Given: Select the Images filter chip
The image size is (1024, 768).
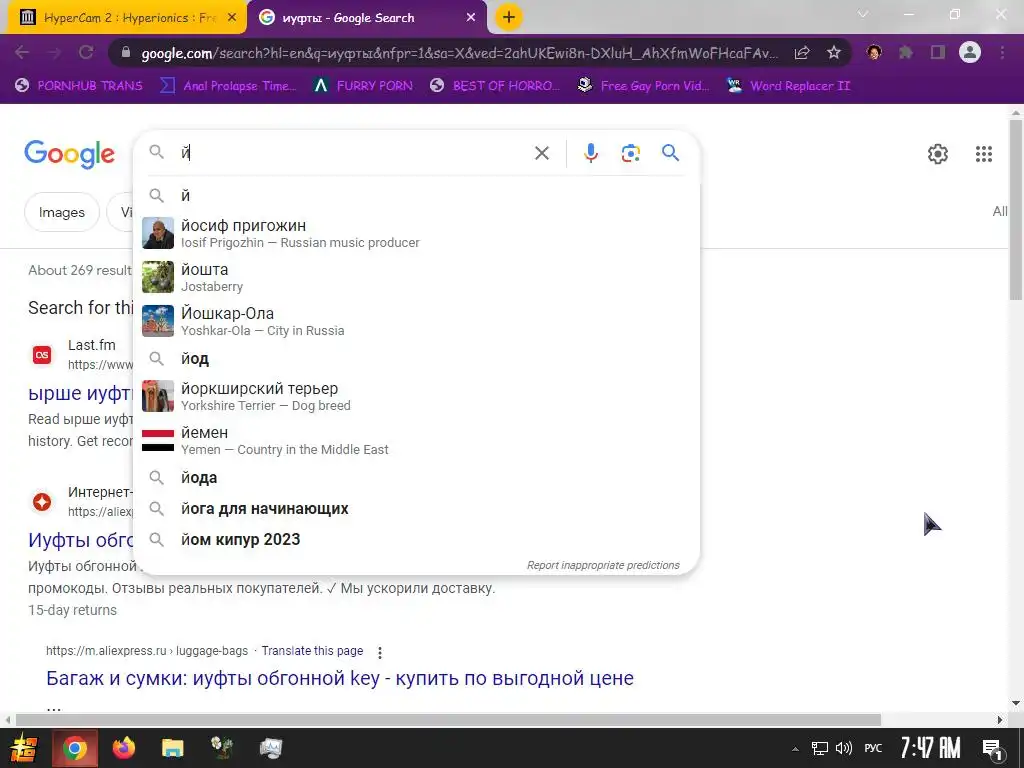Looking at the screenshot, I should (x=61, y=212).
